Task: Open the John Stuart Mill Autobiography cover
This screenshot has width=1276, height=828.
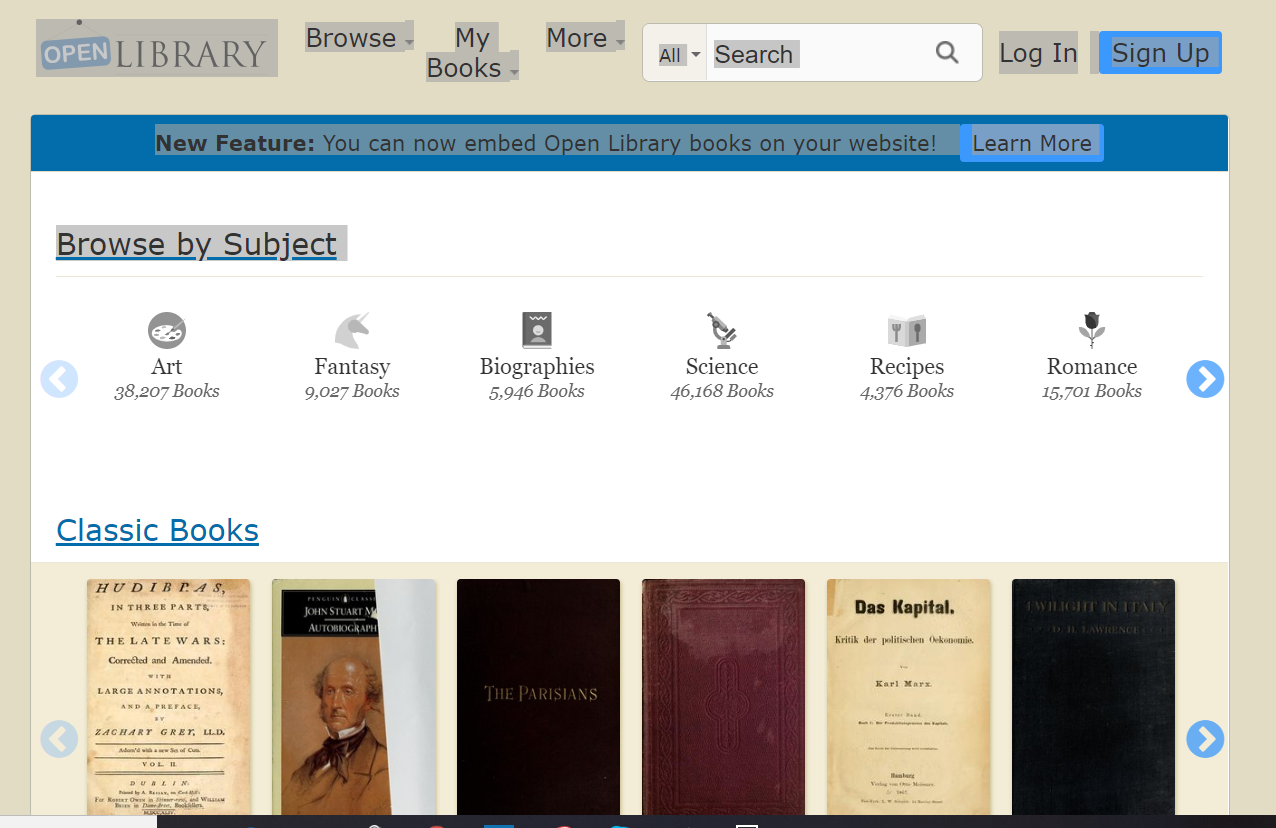Action: pos(354,697)
